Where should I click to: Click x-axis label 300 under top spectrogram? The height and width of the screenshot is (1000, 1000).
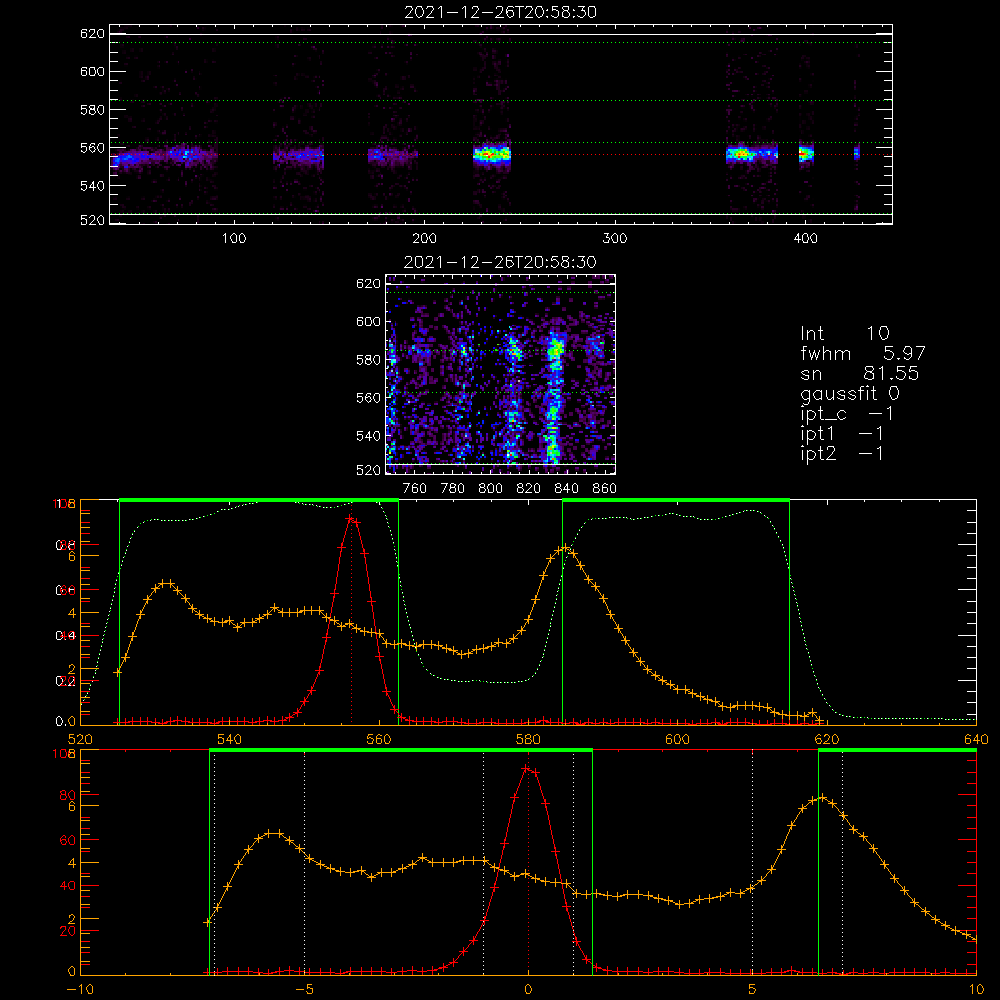click(x=615, y=239)
